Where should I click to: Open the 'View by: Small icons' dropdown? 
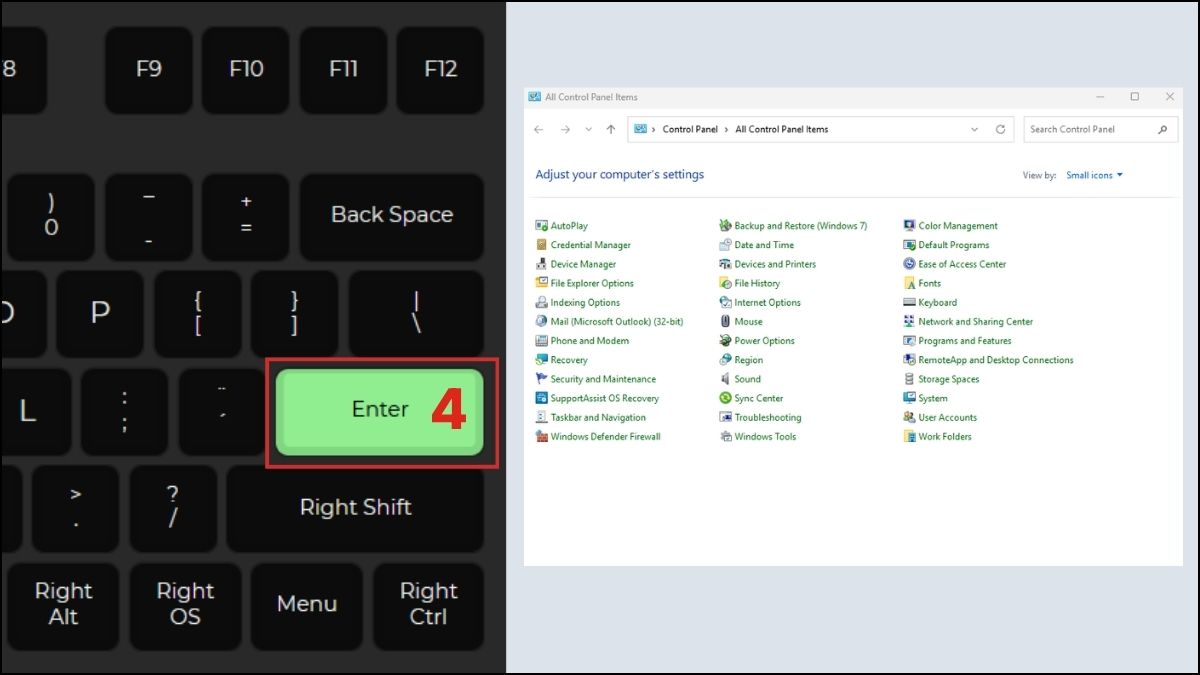tap(1094, 175)
